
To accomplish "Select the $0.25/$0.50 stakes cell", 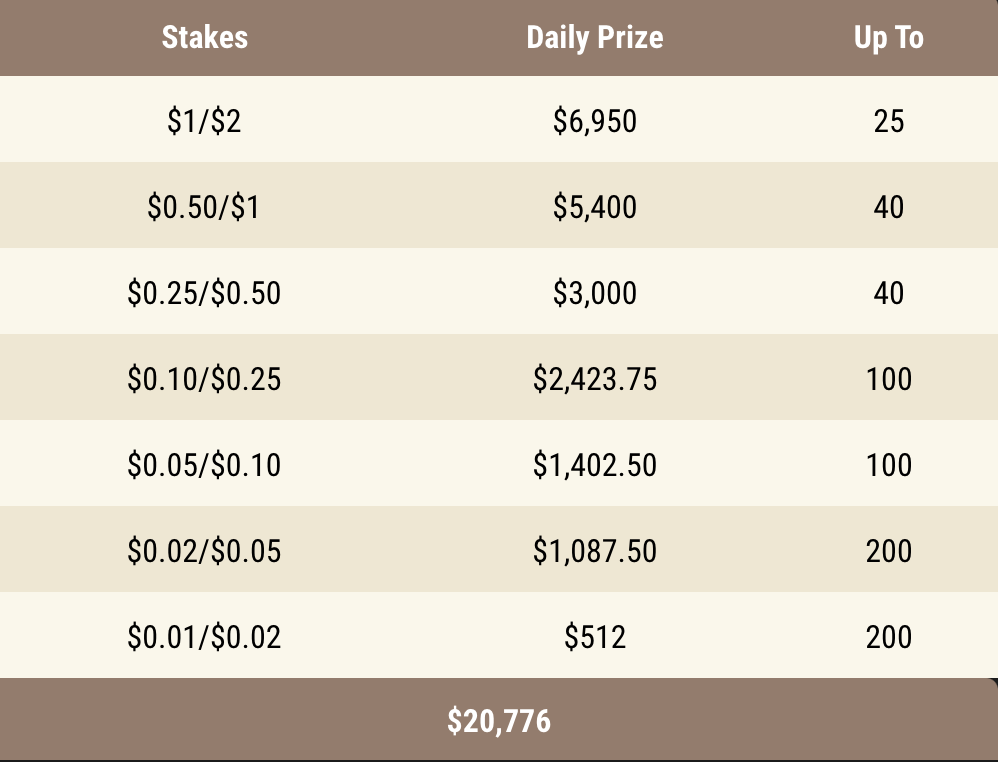I will pos(204,293).
